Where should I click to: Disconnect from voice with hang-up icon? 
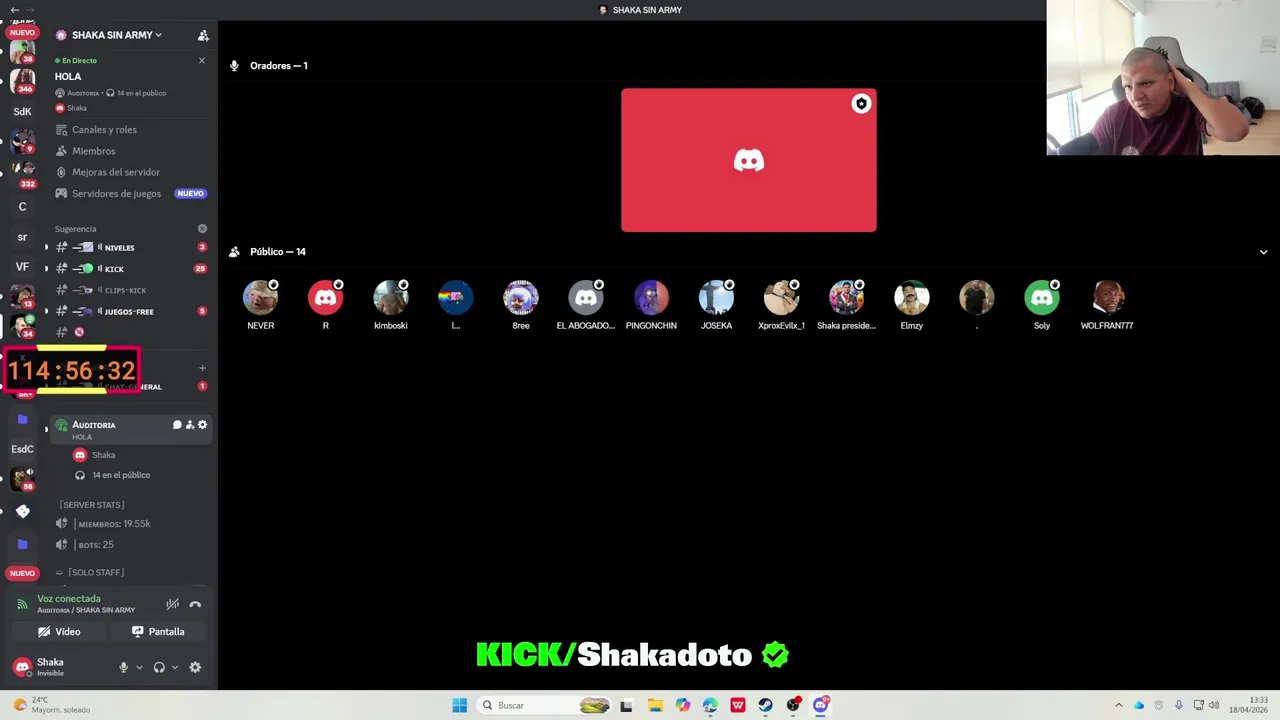point(195,604)
